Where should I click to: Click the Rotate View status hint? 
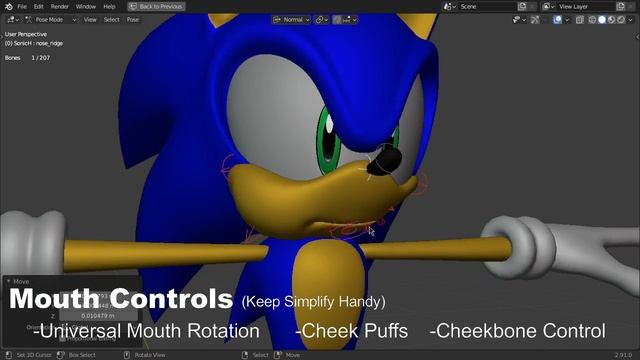(145, 355)
